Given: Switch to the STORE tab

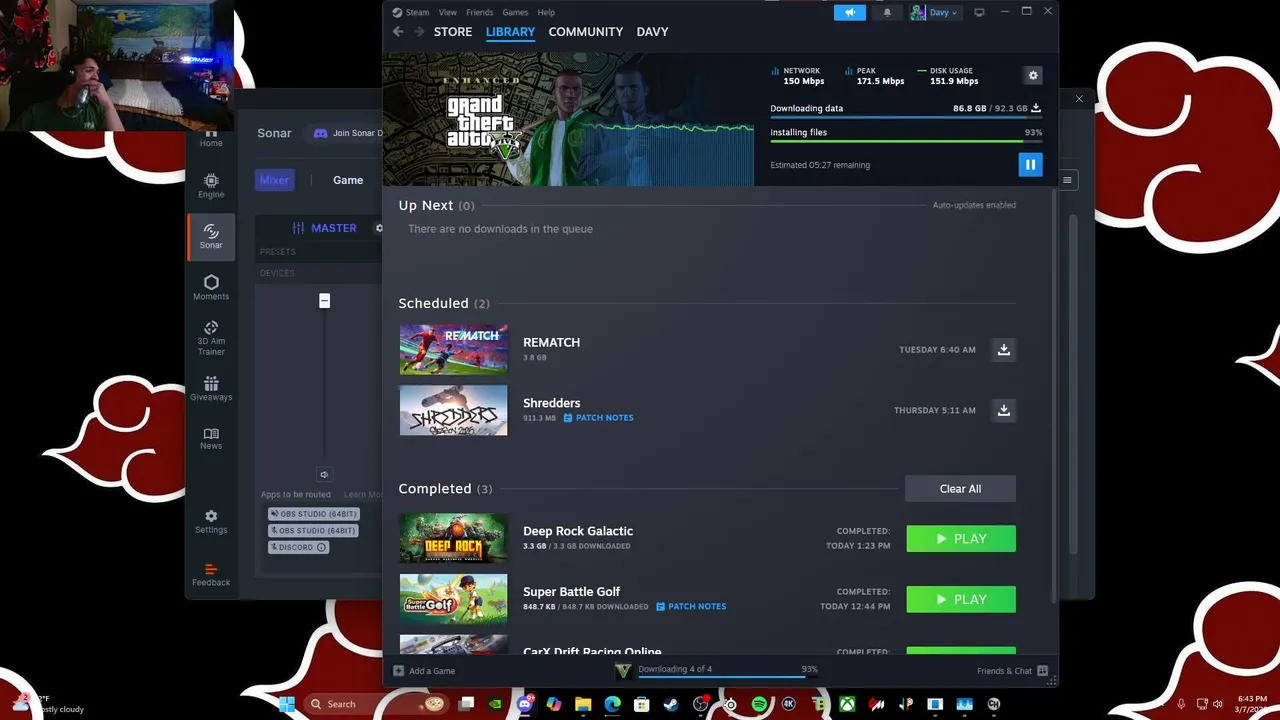Looking at the screenshot, I should point(452,32).
